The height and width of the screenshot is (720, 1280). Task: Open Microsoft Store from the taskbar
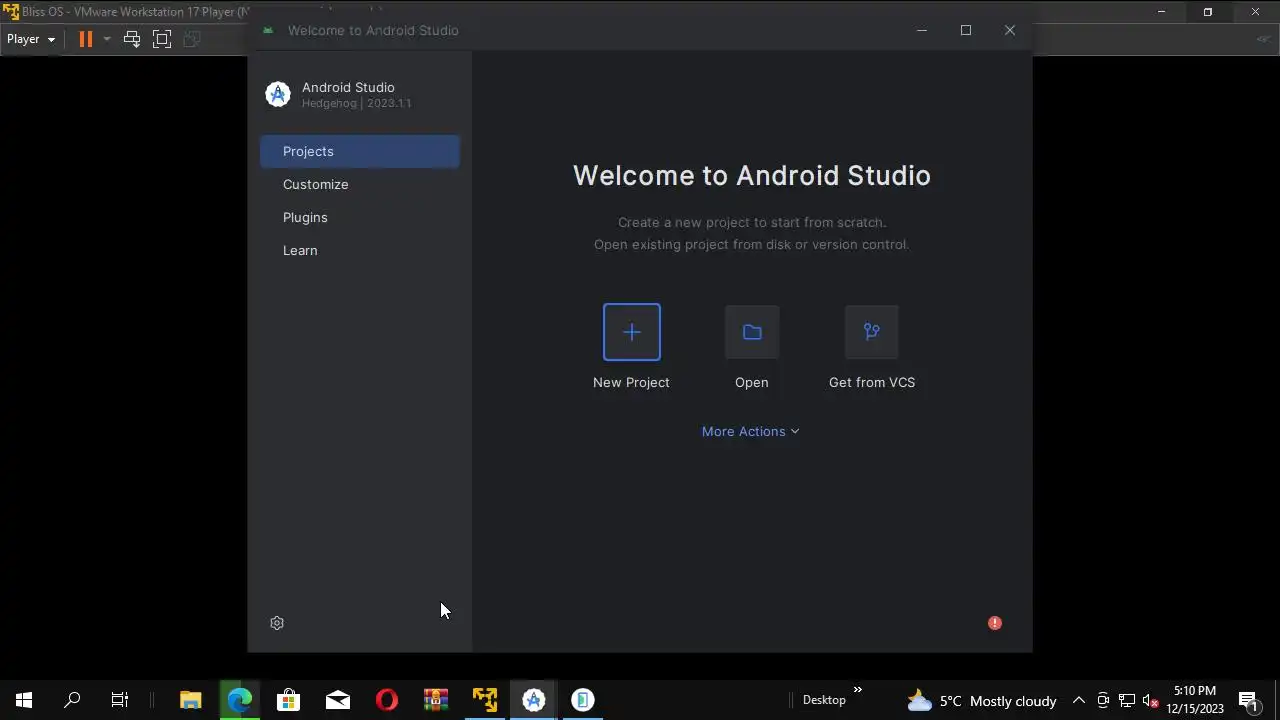point(288,700)
